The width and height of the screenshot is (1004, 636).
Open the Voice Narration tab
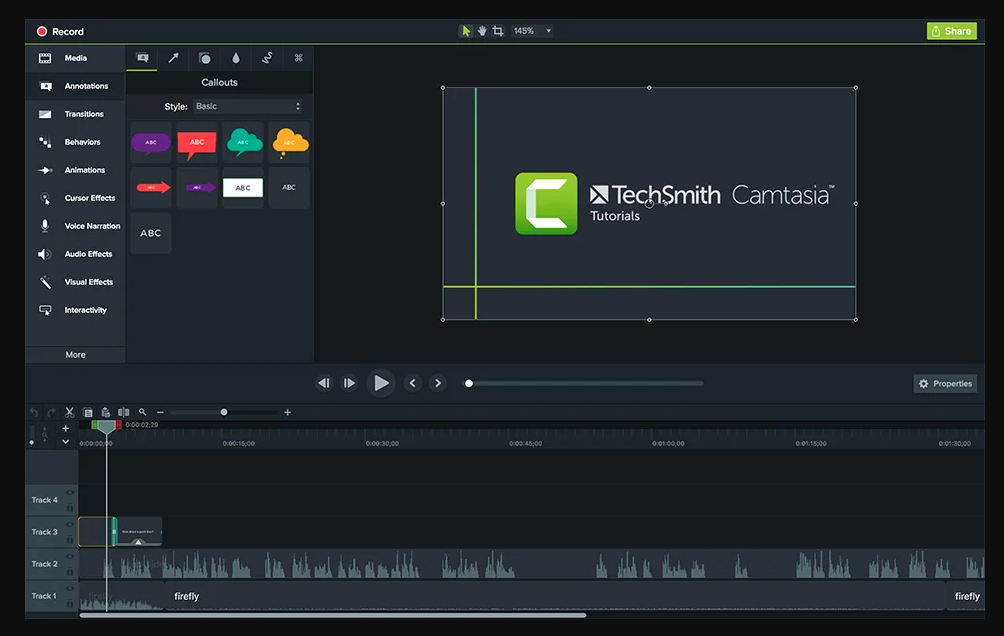75,226
